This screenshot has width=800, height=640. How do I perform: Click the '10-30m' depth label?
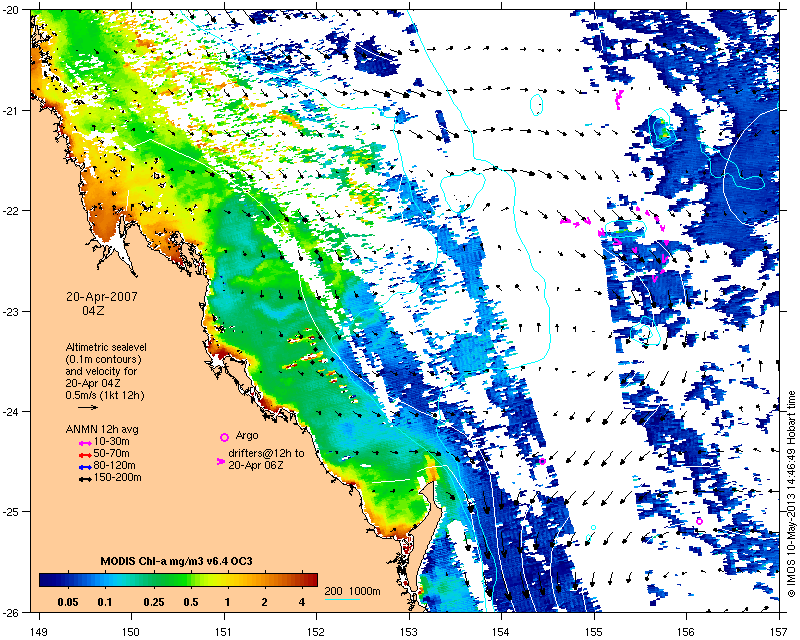pos(112,441)
